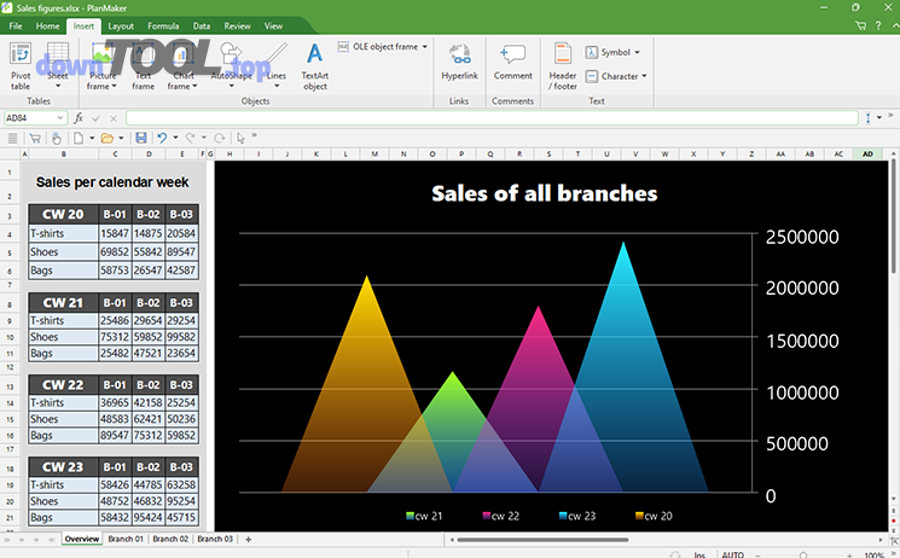This screenshot has height=558, width=900.
Task: Open the cell reference AD84 dropdown
Action: point(61,118)
